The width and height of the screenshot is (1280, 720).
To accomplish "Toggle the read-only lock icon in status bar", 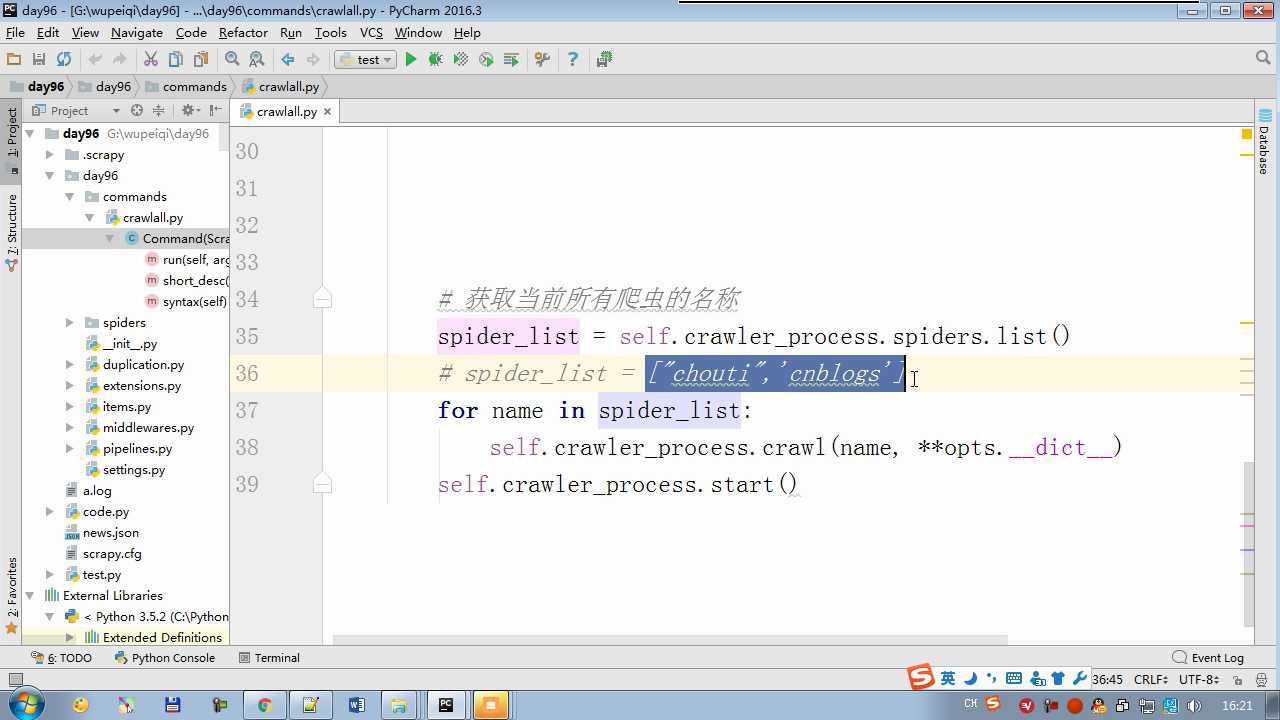I will (x=1238, y=680).
